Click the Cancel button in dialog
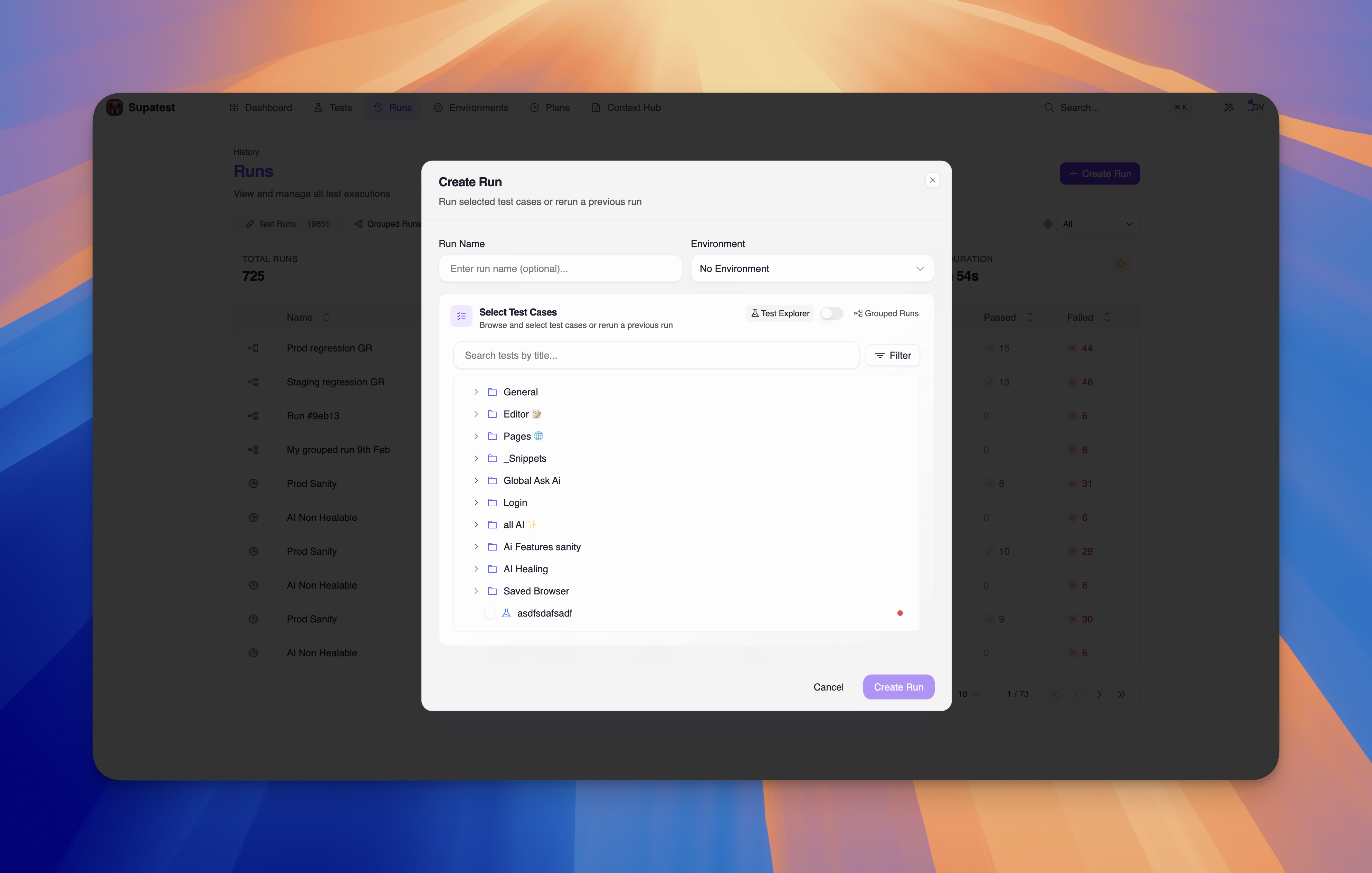Screen dimensions: 1372x873 click(828, 687)
